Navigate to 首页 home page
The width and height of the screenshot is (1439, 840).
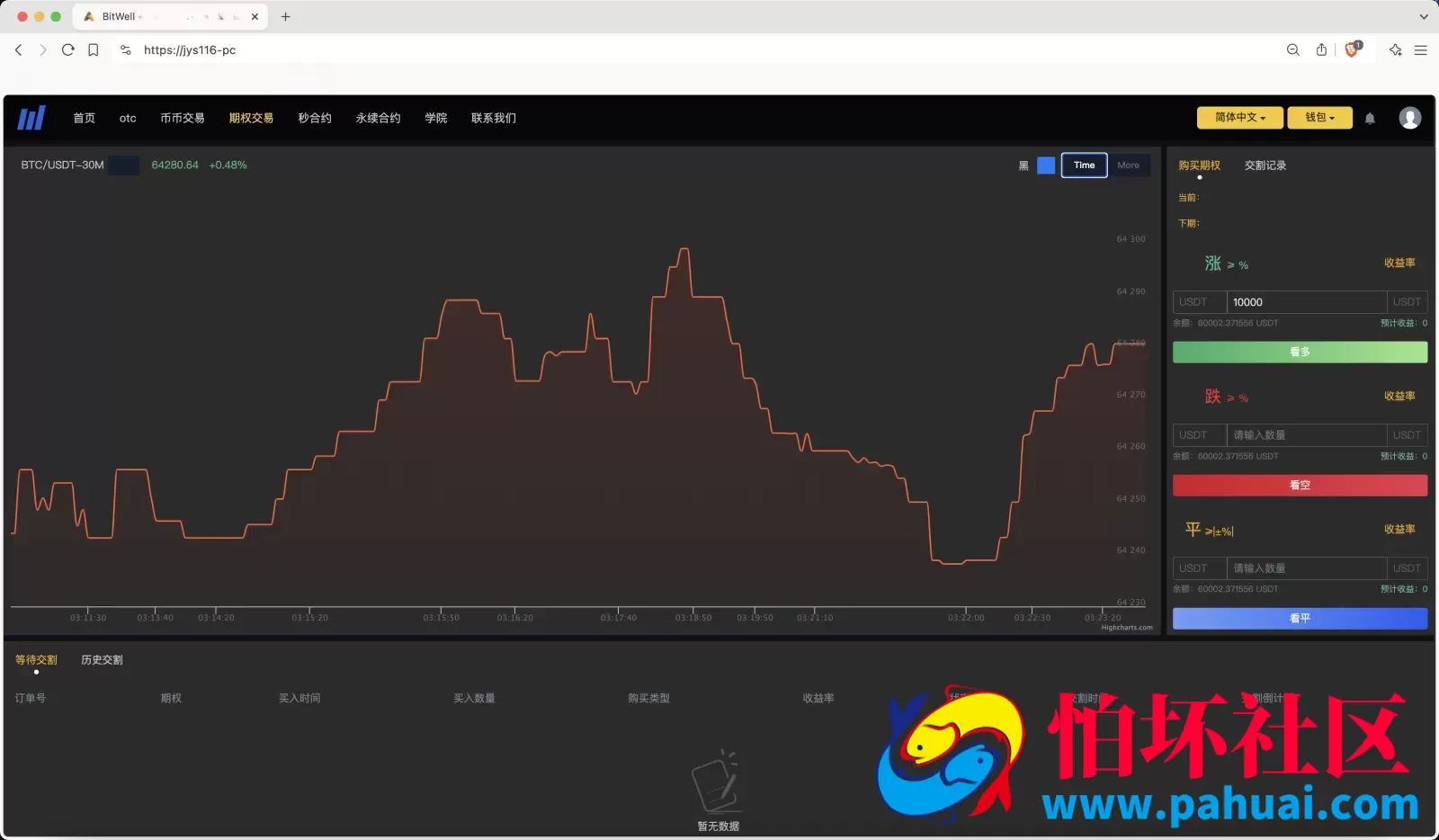point(84,118)
